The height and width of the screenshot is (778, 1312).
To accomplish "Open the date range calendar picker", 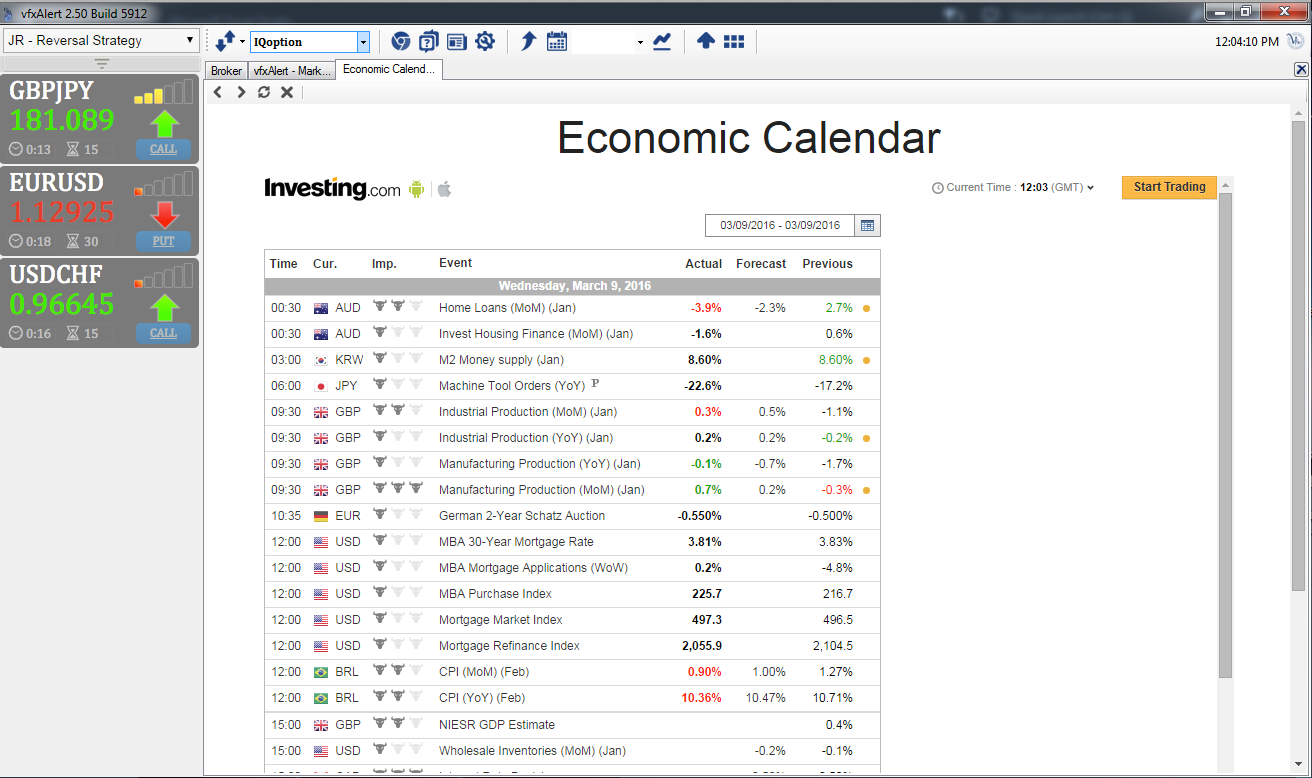I will click(x=867, y=225).
